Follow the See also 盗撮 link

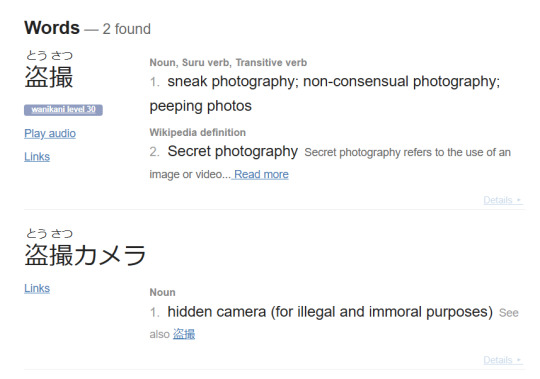pos(184,334)
